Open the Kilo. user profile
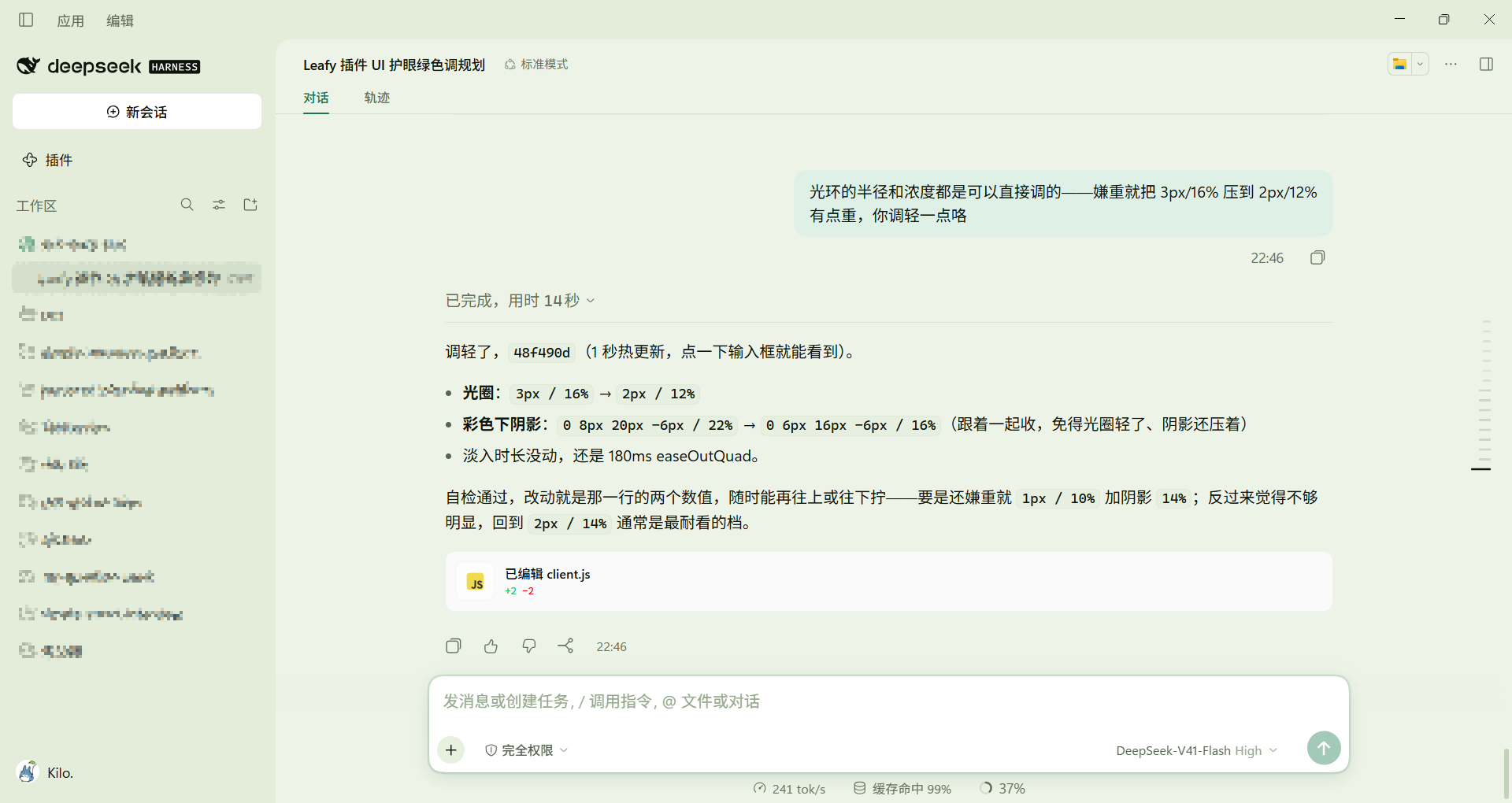Screen dimensions: 1512x803 tap(46, 772)
